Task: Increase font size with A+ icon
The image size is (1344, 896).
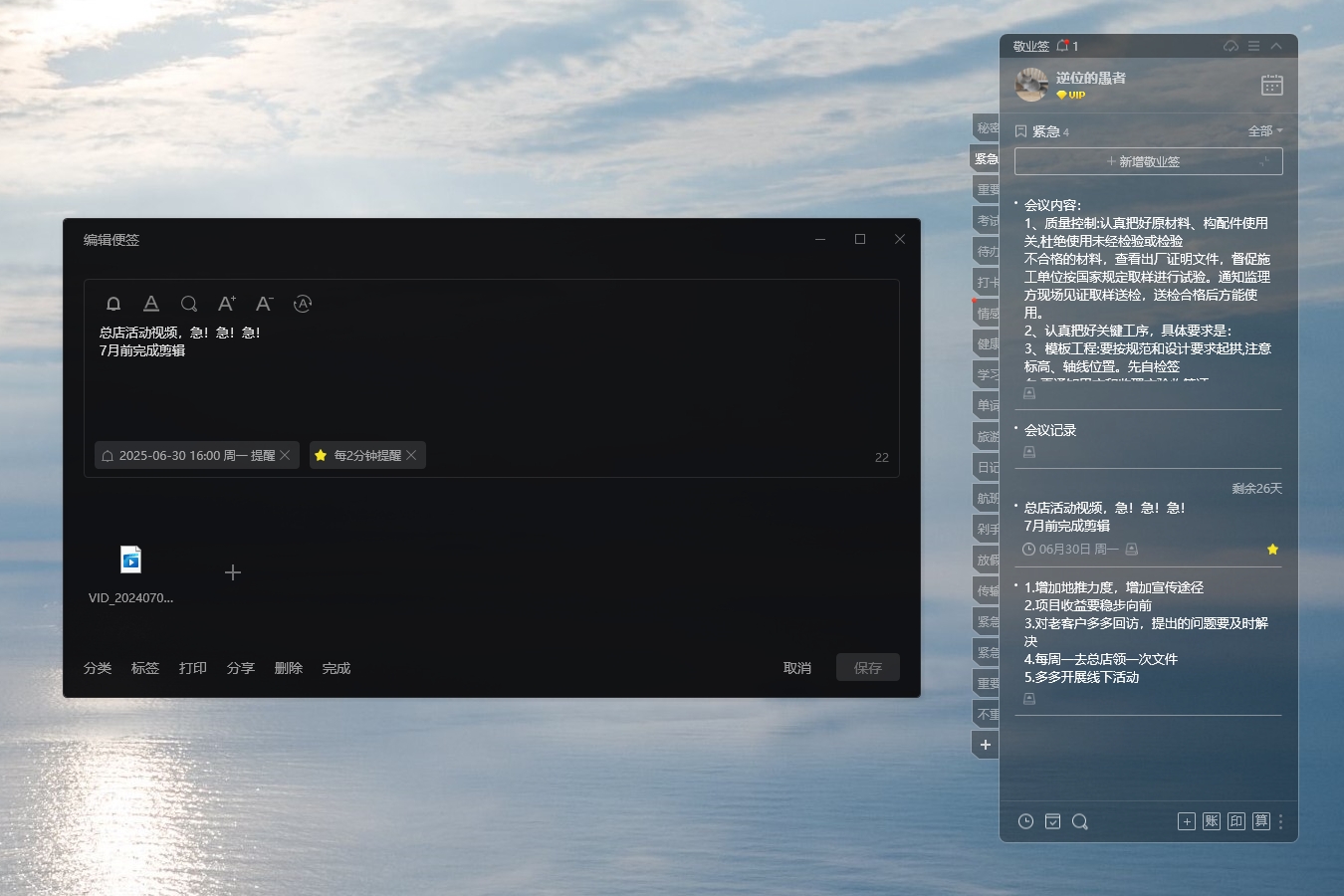Action: coord(227,304)
